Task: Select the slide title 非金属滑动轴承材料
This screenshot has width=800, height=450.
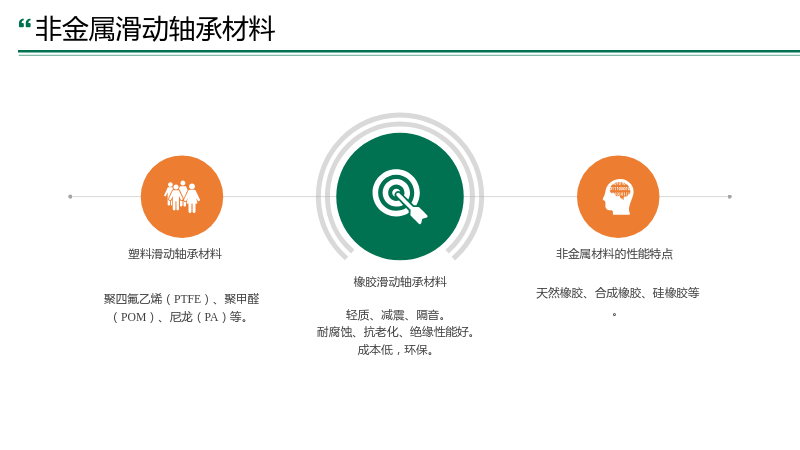Action: pos(155,29)
